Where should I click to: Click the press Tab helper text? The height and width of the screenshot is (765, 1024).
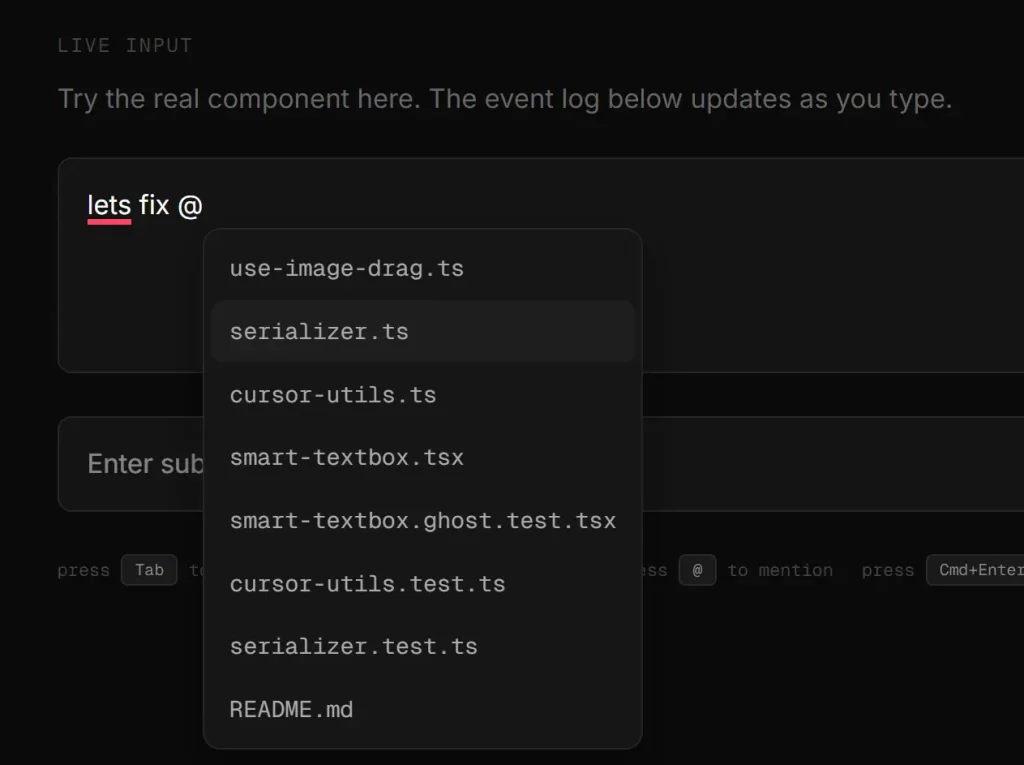click(x=83, y=570)
